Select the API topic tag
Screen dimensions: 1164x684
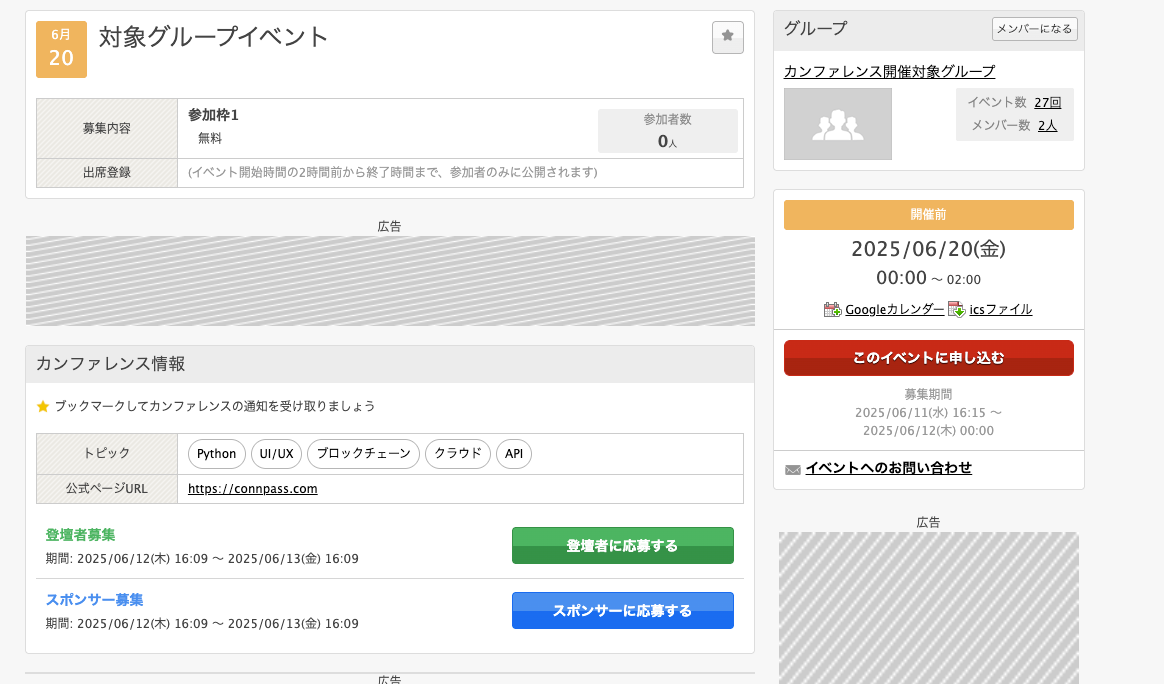[513, 454]
